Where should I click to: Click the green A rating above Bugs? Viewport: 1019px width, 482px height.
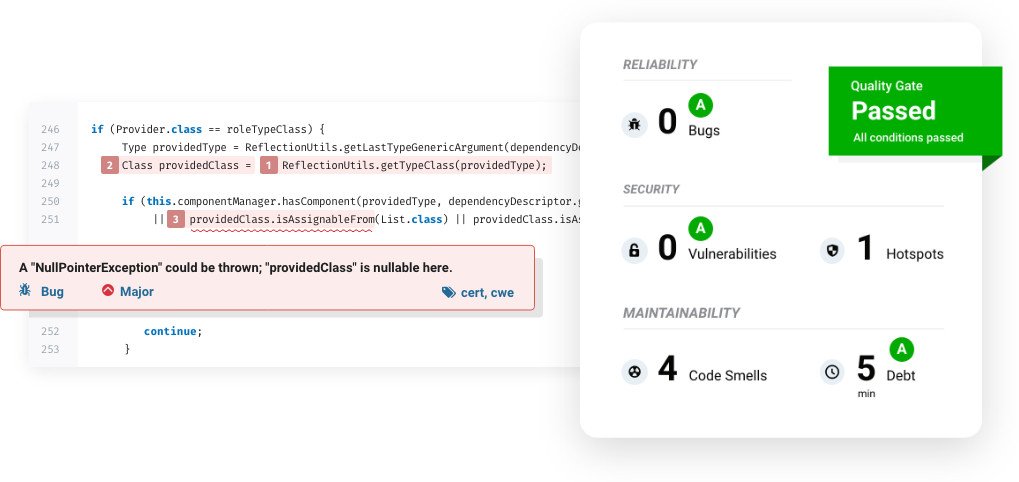[x=701, y=105]
